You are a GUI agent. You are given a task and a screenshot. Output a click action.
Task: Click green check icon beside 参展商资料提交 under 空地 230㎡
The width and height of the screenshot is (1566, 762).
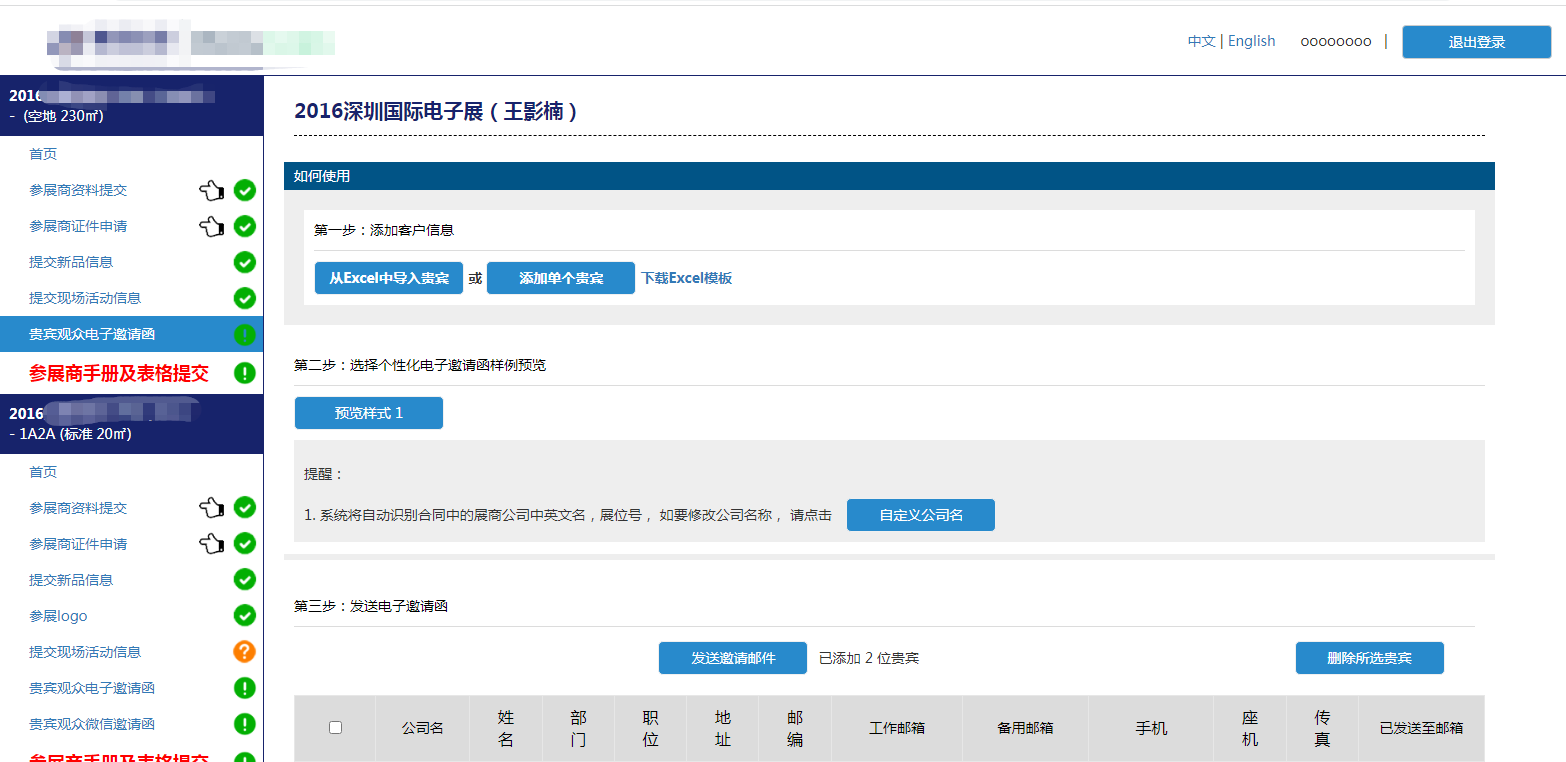point(245,190)
